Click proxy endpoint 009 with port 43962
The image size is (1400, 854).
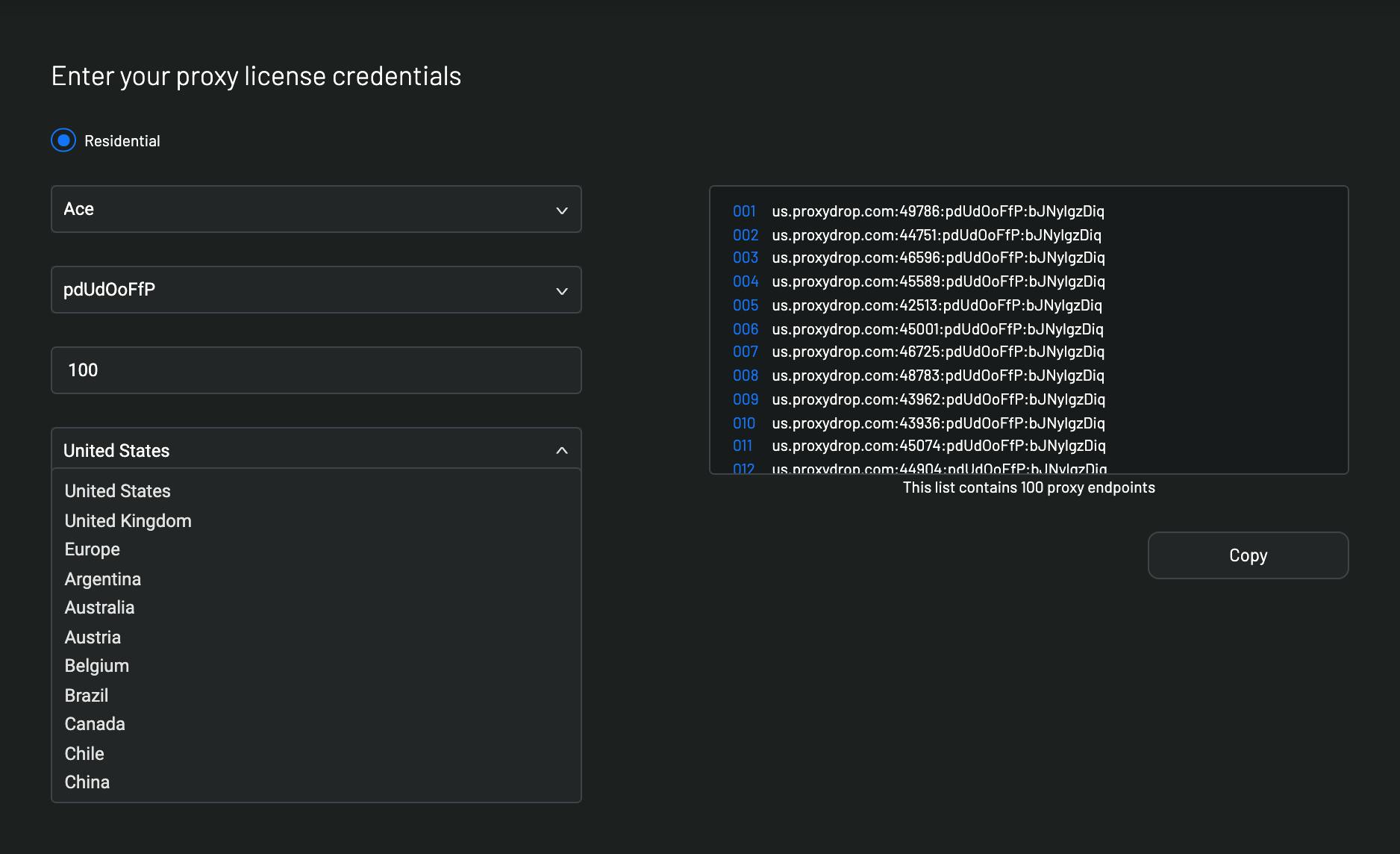pos(938,399)
